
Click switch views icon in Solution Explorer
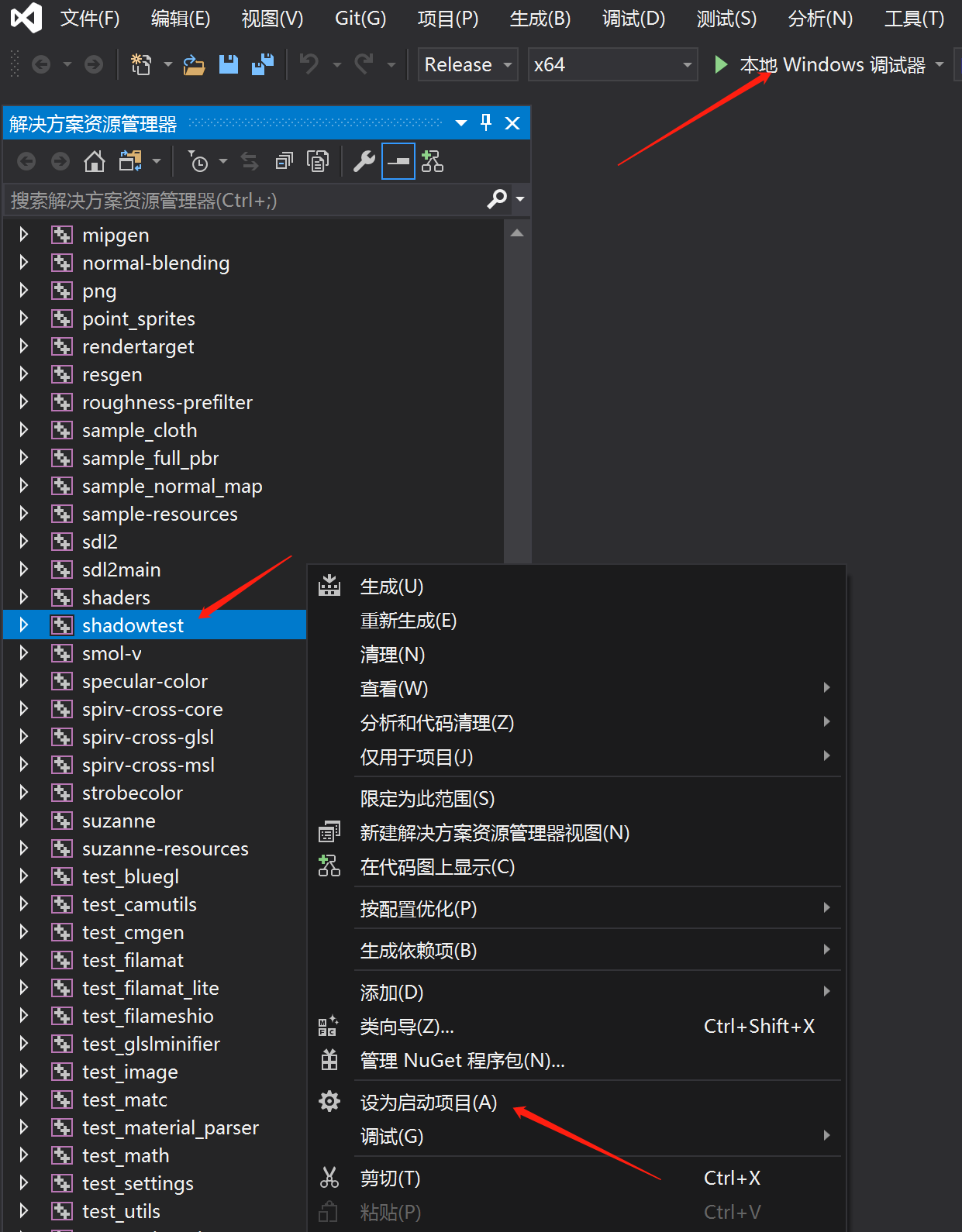pos(130,161)
